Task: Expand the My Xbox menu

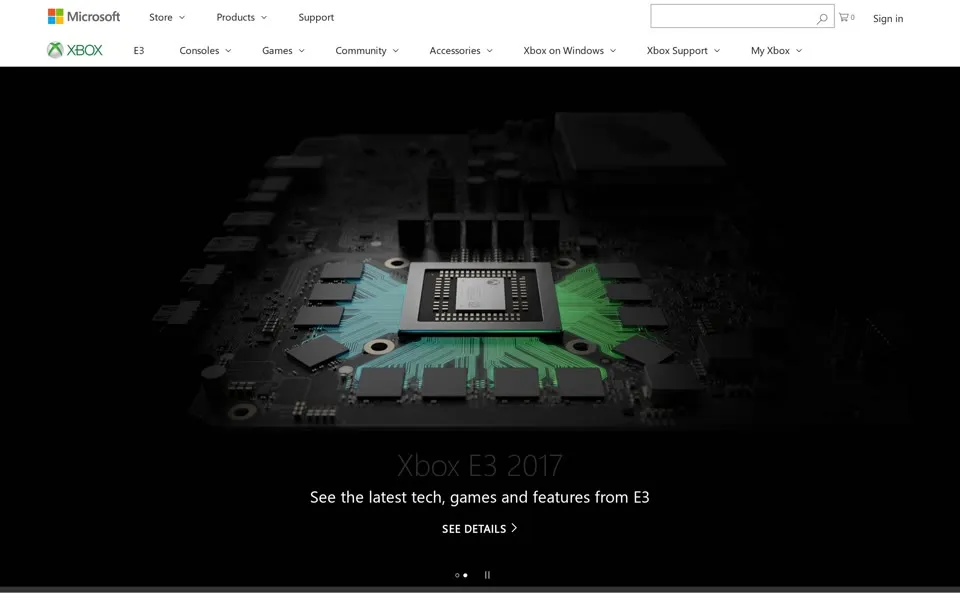Action: click(776, 50)
